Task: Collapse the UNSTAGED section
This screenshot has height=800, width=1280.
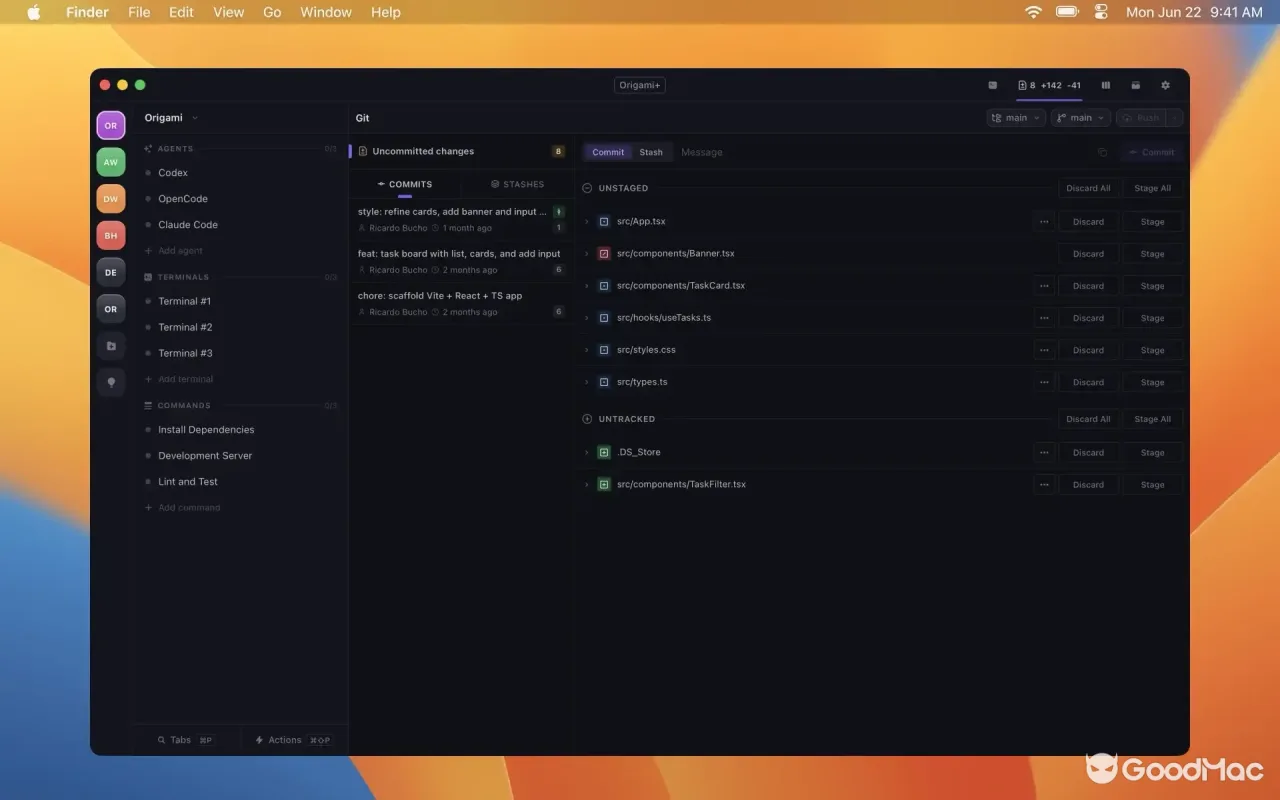Action: pos(587,188)
